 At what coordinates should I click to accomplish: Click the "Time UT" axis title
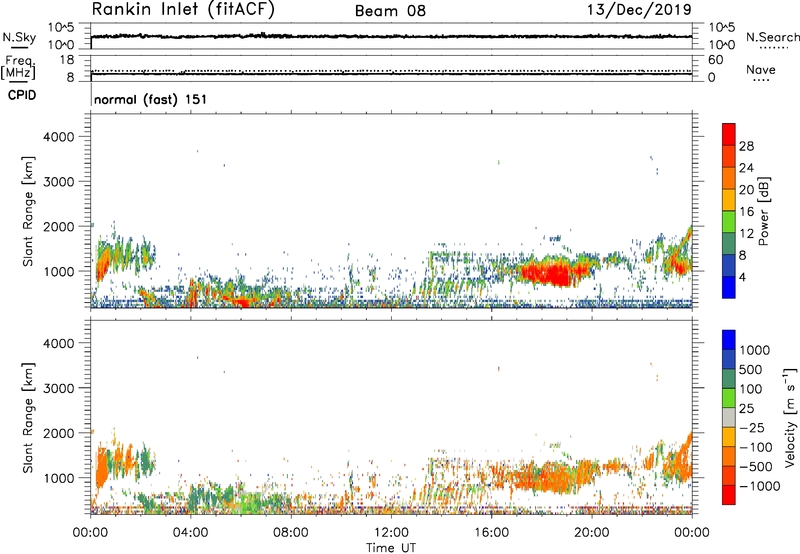click(x=391, y=548)
